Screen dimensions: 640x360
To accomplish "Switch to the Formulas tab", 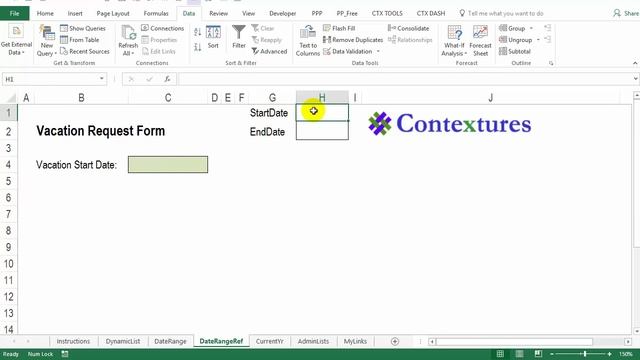I will pyautogui.click(x=156, y=13).
